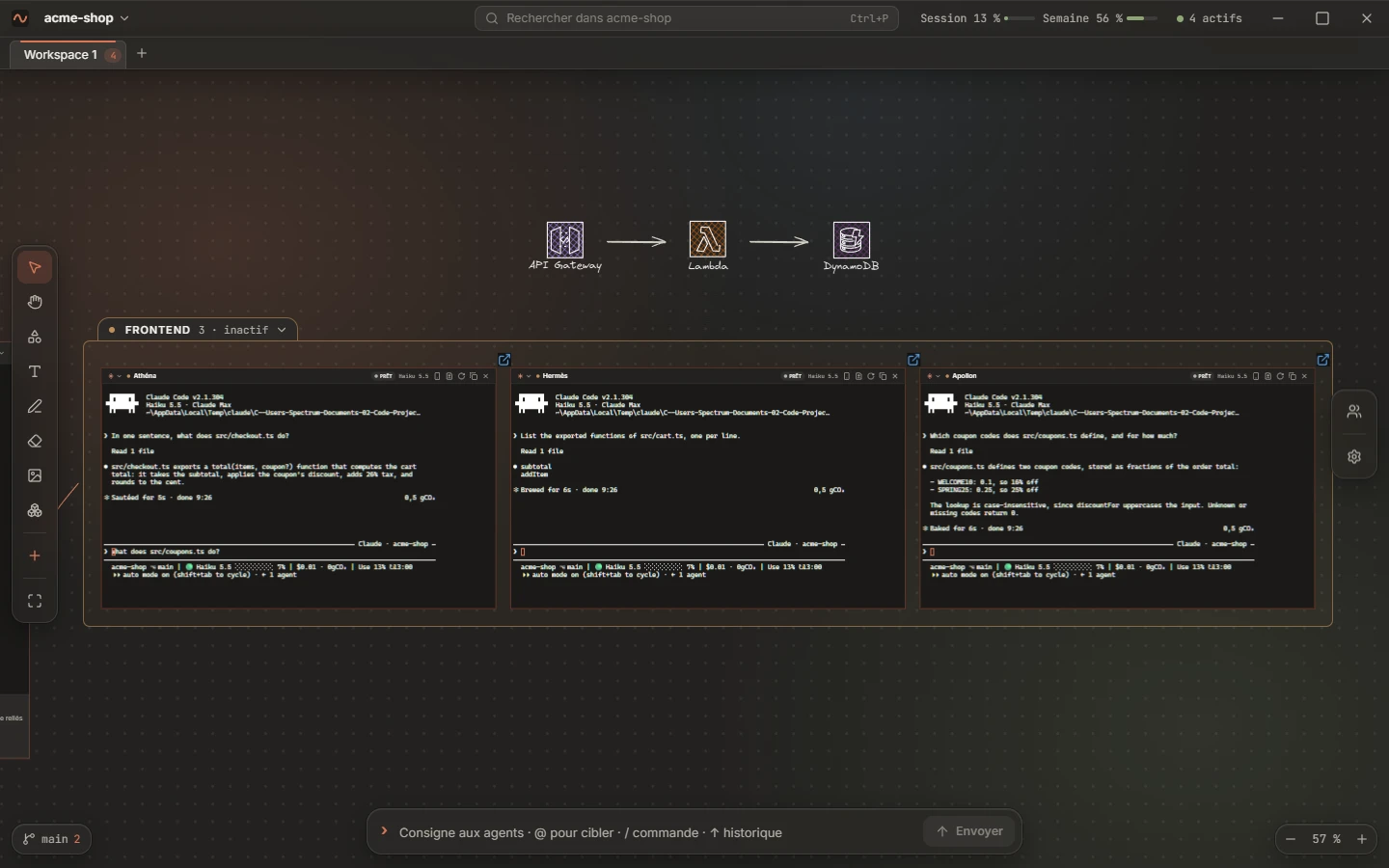
Task: Expand the acme-shop project dropdown
Action: [86, 18]
